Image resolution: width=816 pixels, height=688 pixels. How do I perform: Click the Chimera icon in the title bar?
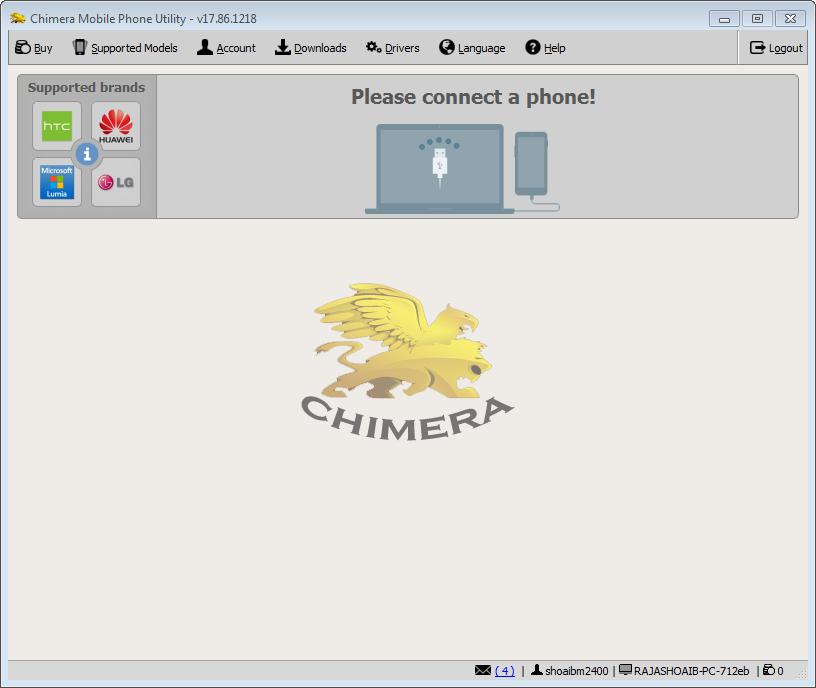(18, 19)
